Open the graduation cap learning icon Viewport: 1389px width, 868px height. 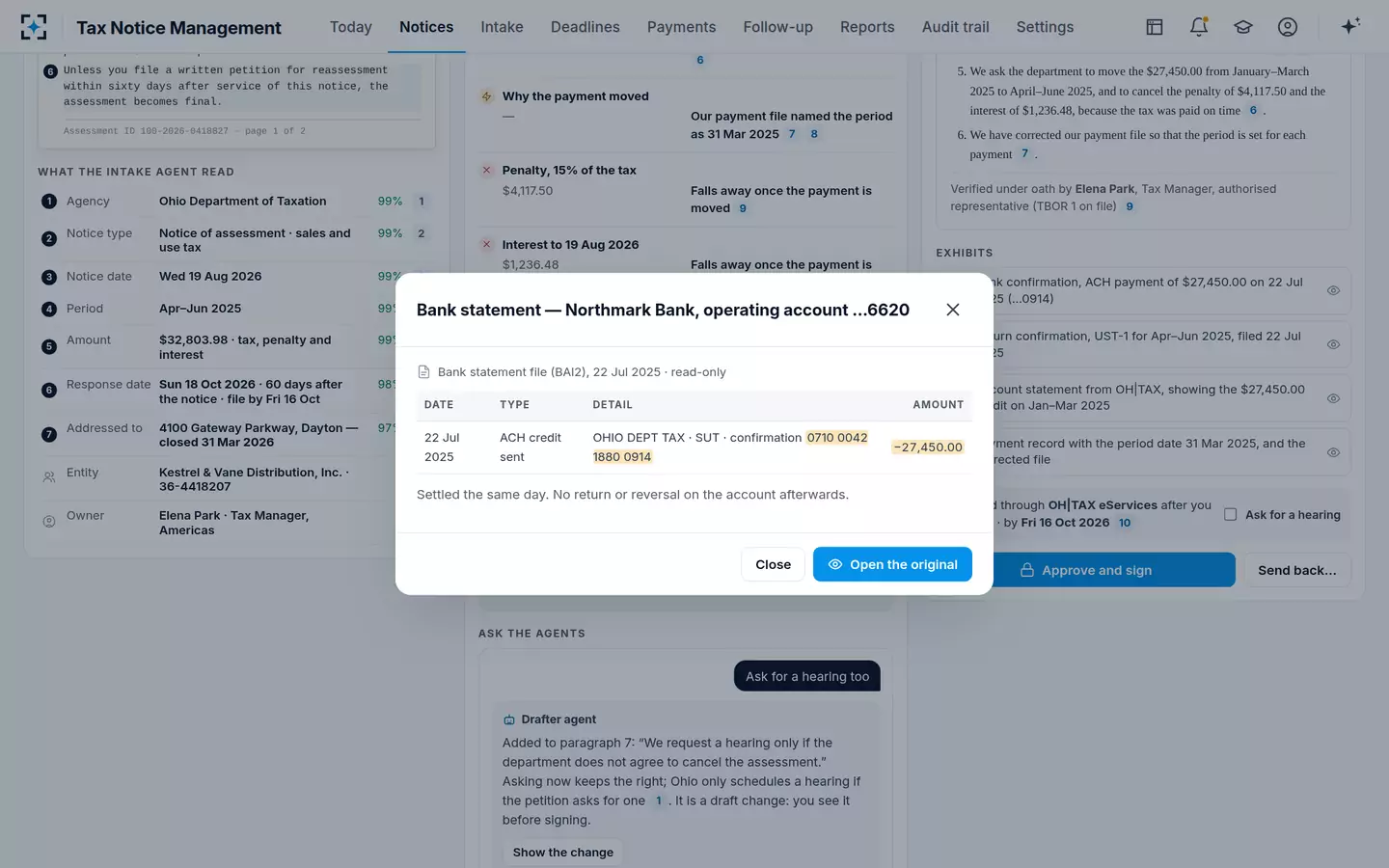(x=1243, y=27)
